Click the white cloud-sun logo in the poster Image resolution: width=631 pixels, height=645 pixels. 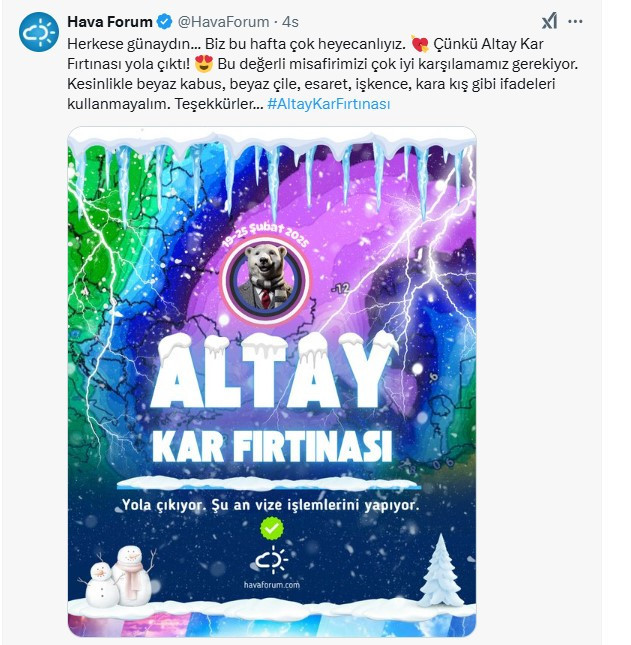(x=271, y=560)
